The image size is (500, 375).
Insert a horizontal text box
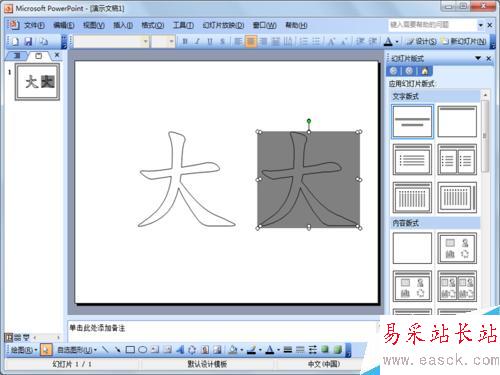155,350
